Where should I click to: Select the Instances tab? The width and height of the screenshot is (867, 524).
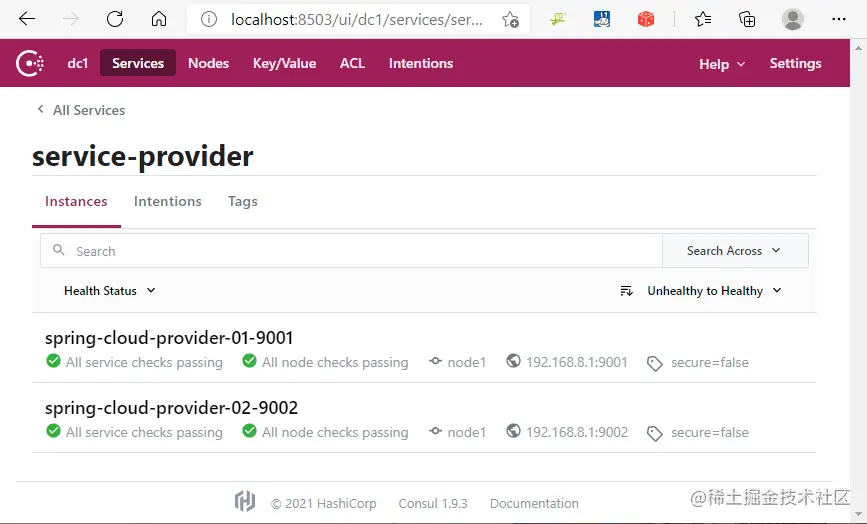point(76,202)
